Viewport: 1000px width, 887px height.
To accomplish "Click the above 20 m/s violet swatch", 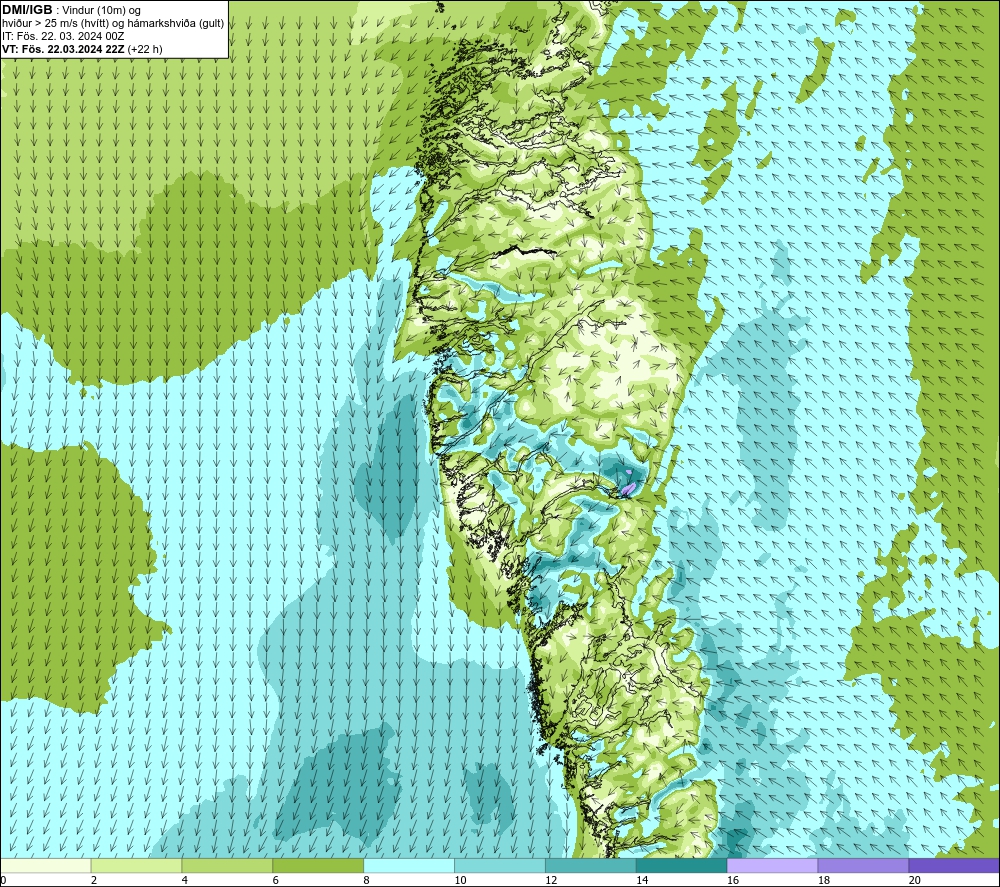I will click(x=953, y=865).
